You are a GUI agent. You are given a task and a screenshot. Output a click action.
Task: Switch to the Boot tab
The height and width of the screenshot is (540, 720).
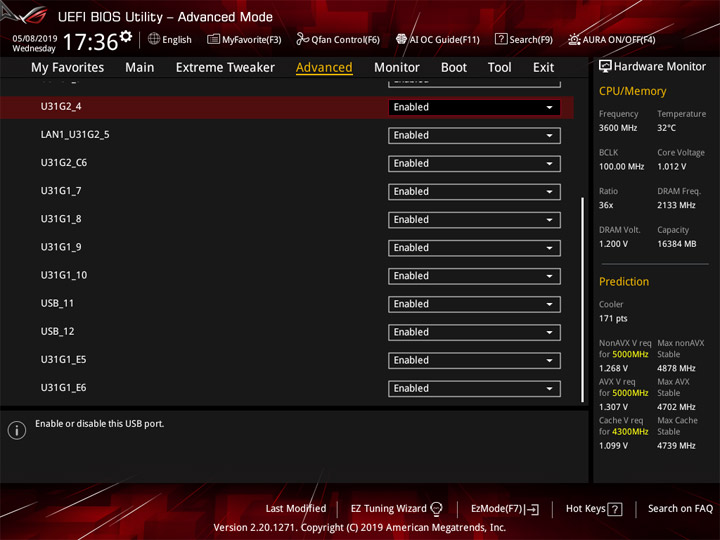tap(454, 68)
